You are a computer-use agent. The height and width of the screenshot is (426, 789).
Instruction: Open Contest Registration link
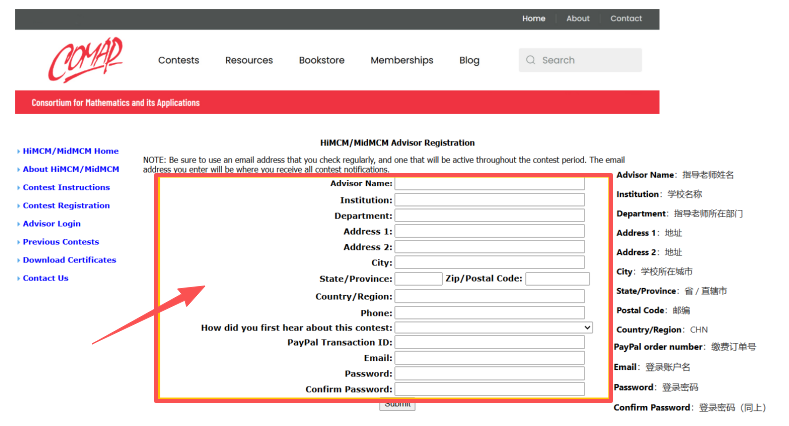66,205
